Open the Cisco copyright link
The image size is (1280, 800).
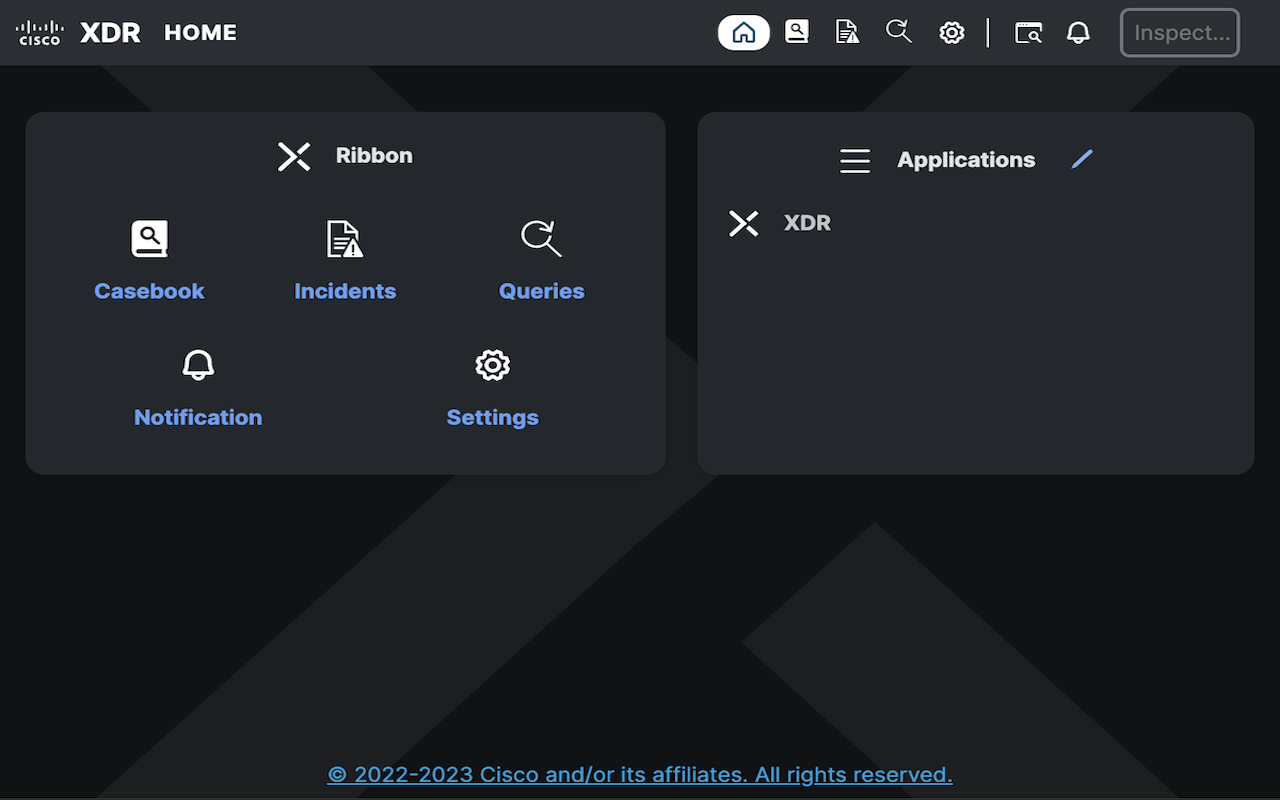(640, 775)
